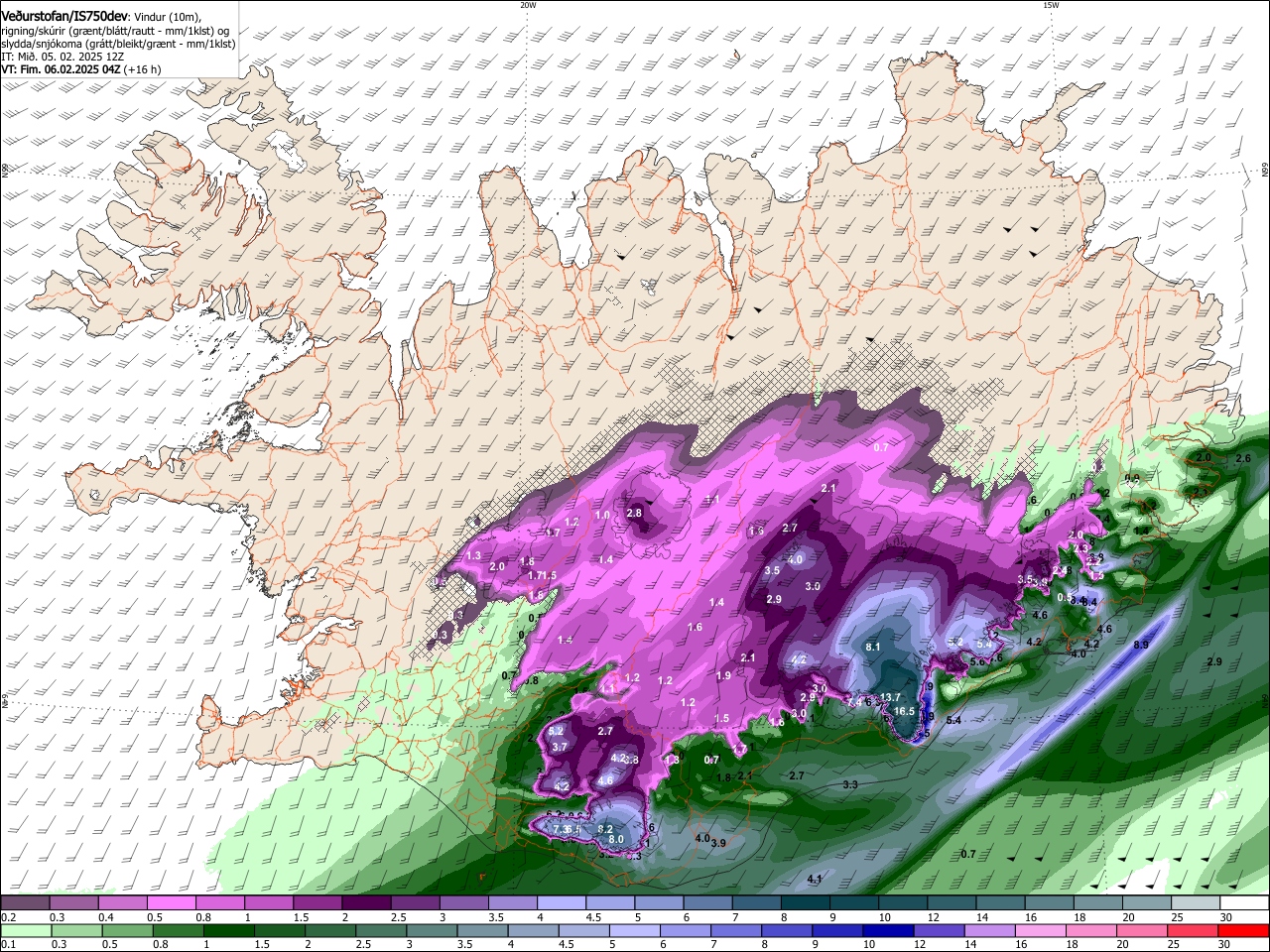Pick the dark purple 2 swatch, upper scale
Image resolution: width=1270 pixels, height=952 pixels.
click(x=366, y=903)
